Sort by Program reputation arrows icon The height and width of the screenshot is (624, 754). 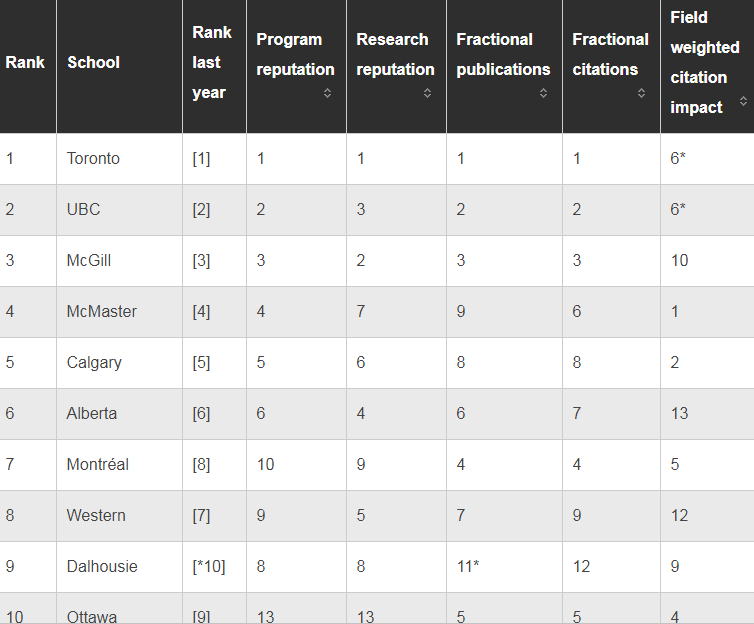pyautogui.click(x=327, y=93)
